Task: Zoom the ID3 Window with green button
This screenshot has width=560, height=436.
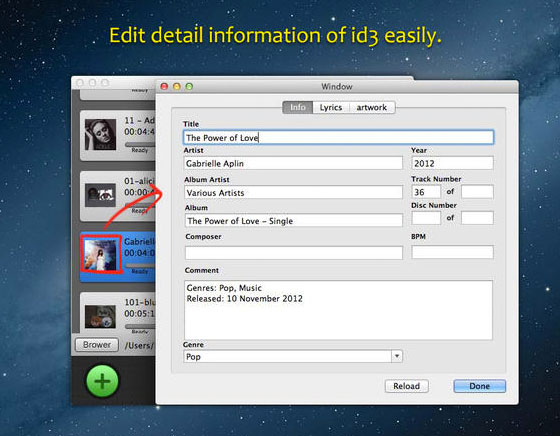Action: coord(189,86)
